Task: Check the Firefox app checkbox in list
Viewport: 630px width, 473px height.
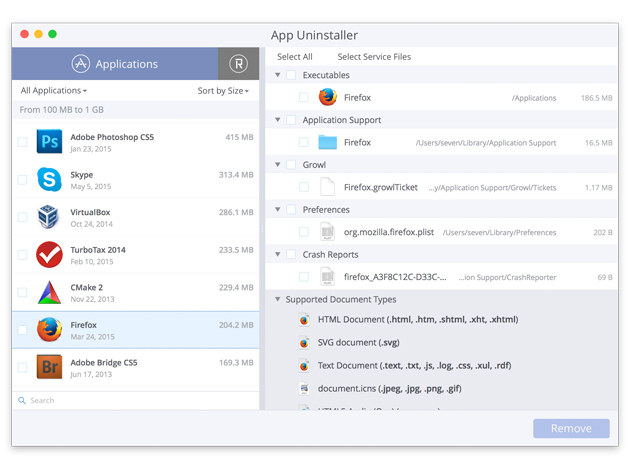Action: pyautogui.click(x=22, y=330)
